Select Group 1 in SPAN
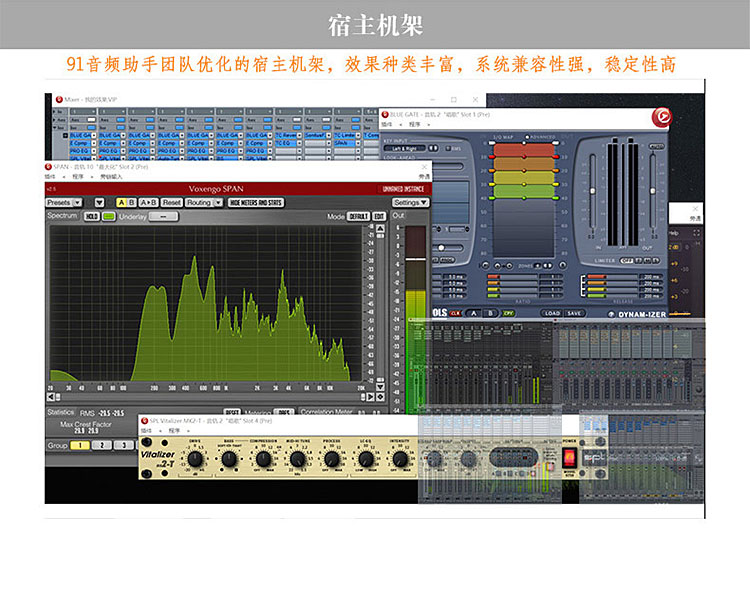Image resolution: width=750 pixels, height=609 pixels. (x=80, y=445)
